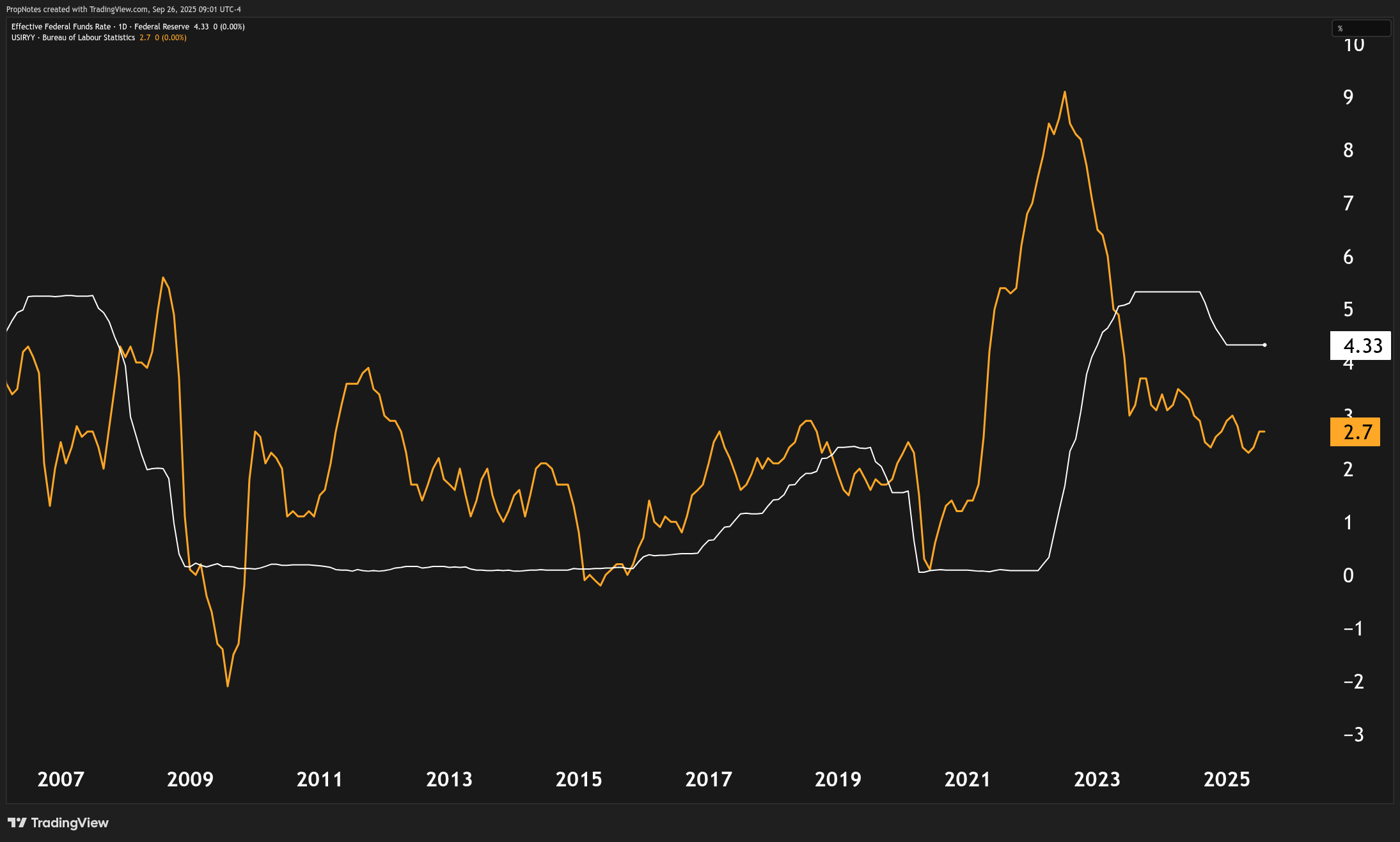1400x842 pixels.
Task: Click the 2025 year label on timeline
Action: tap(1228, 780)
